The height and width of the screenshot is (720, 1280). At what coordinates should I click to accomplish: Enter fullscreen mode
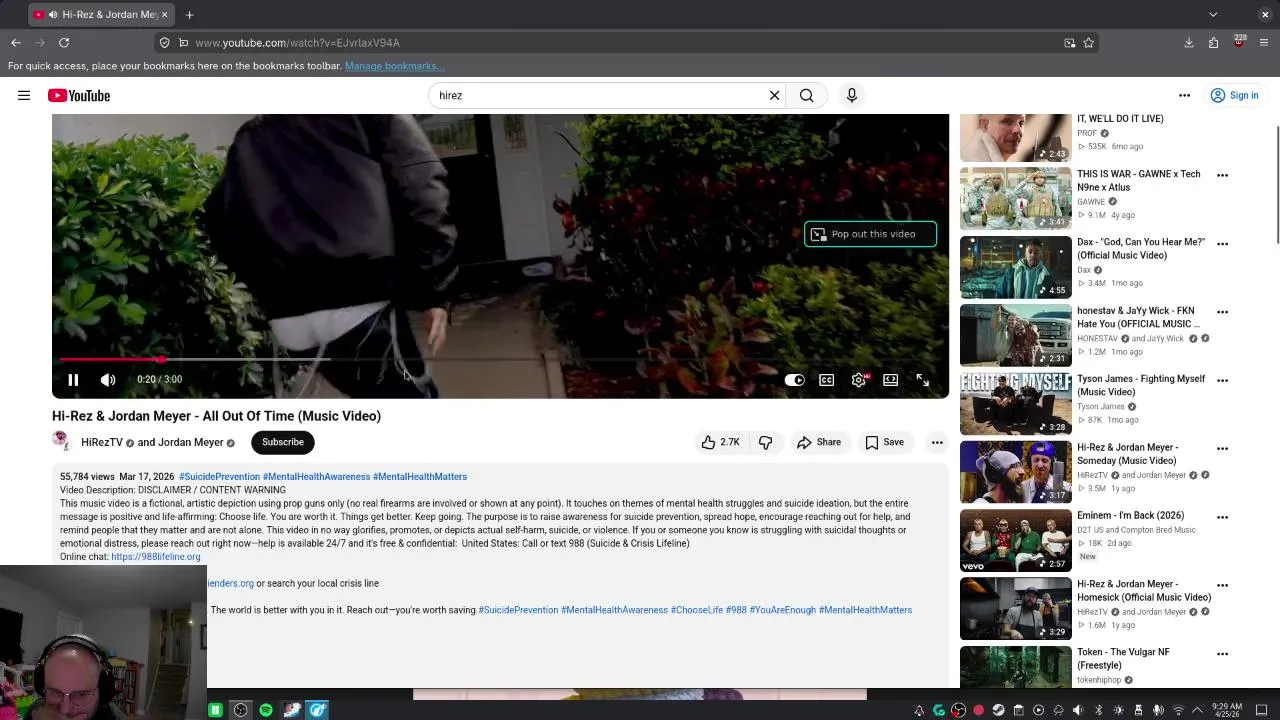pos(923,380)
